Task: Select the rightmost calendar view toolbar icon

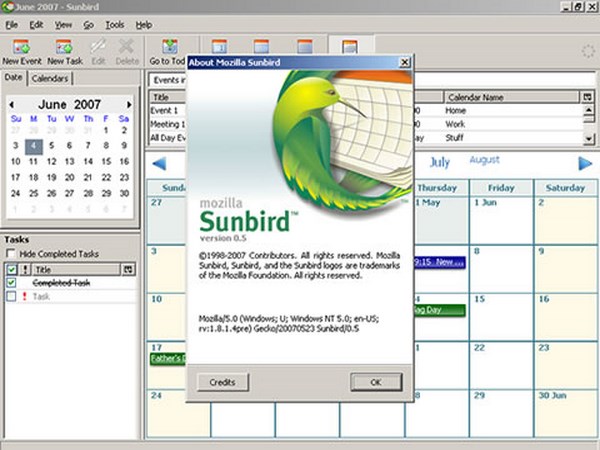Action: coord(350,48)
